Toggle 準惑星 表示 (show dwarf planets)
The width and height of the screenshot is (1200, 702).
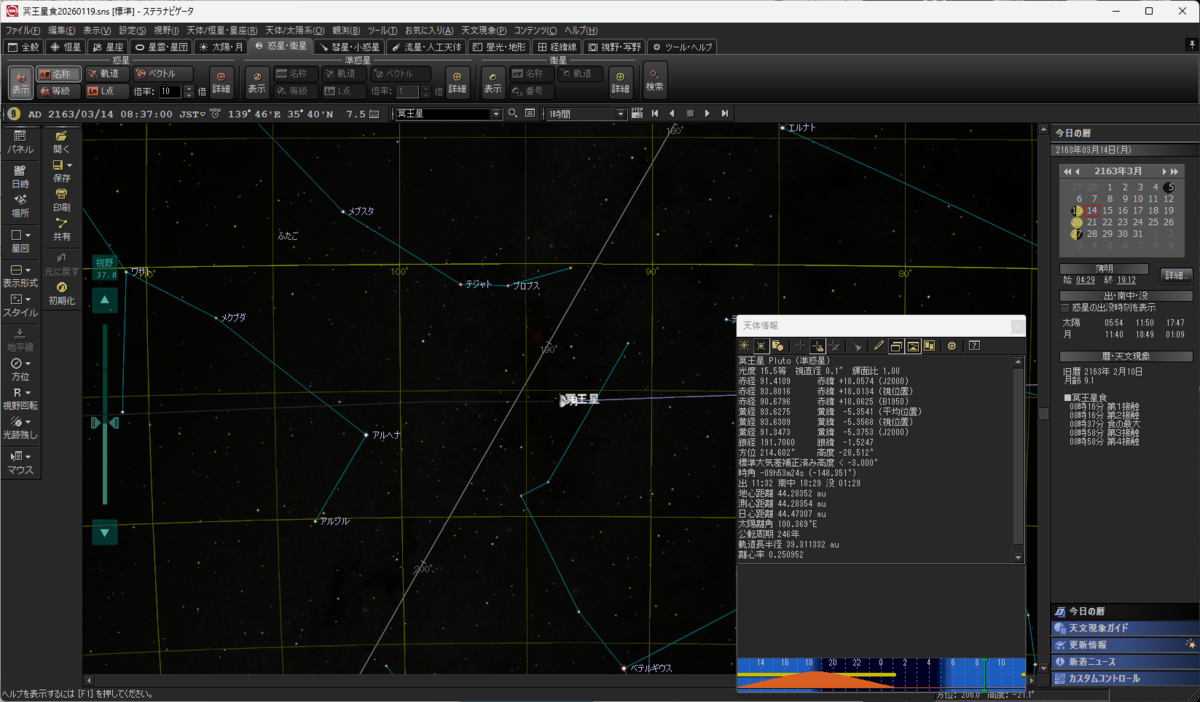coord(258,82)
